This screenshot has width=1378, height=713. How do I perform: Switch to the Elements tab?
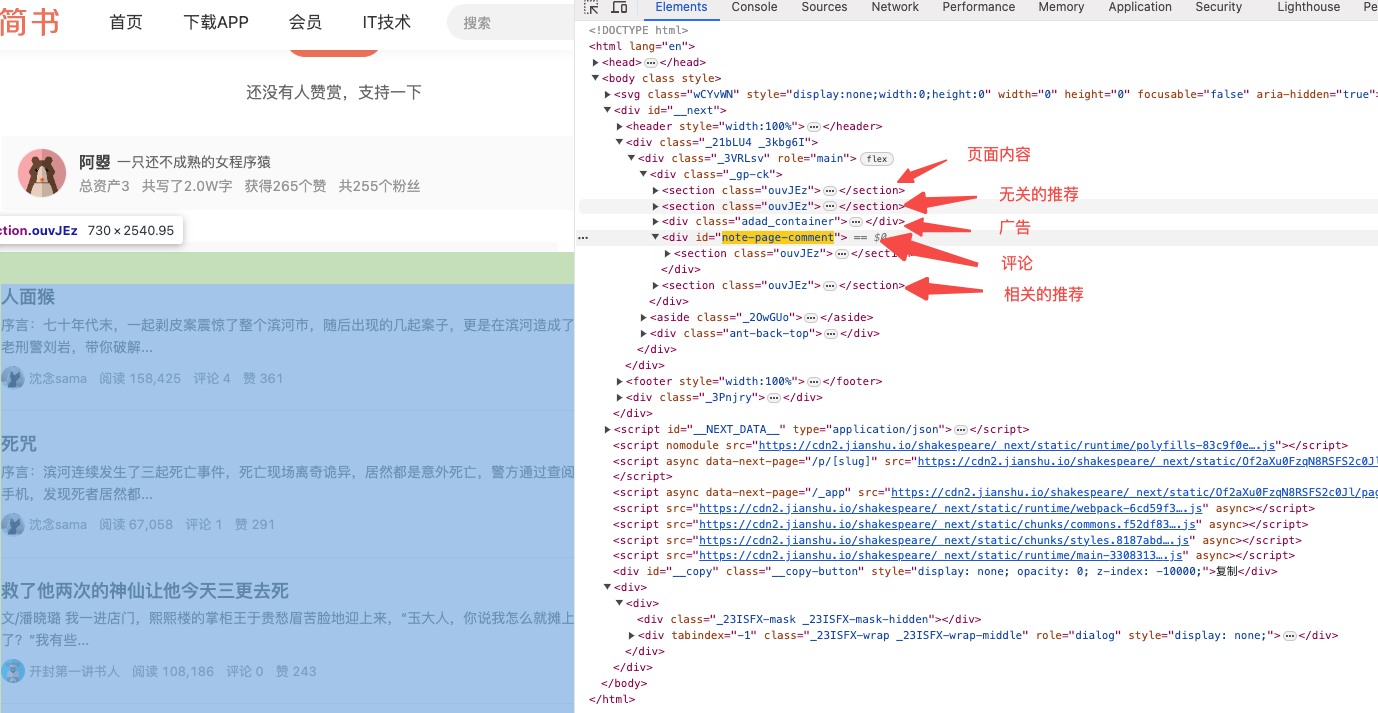681,7
